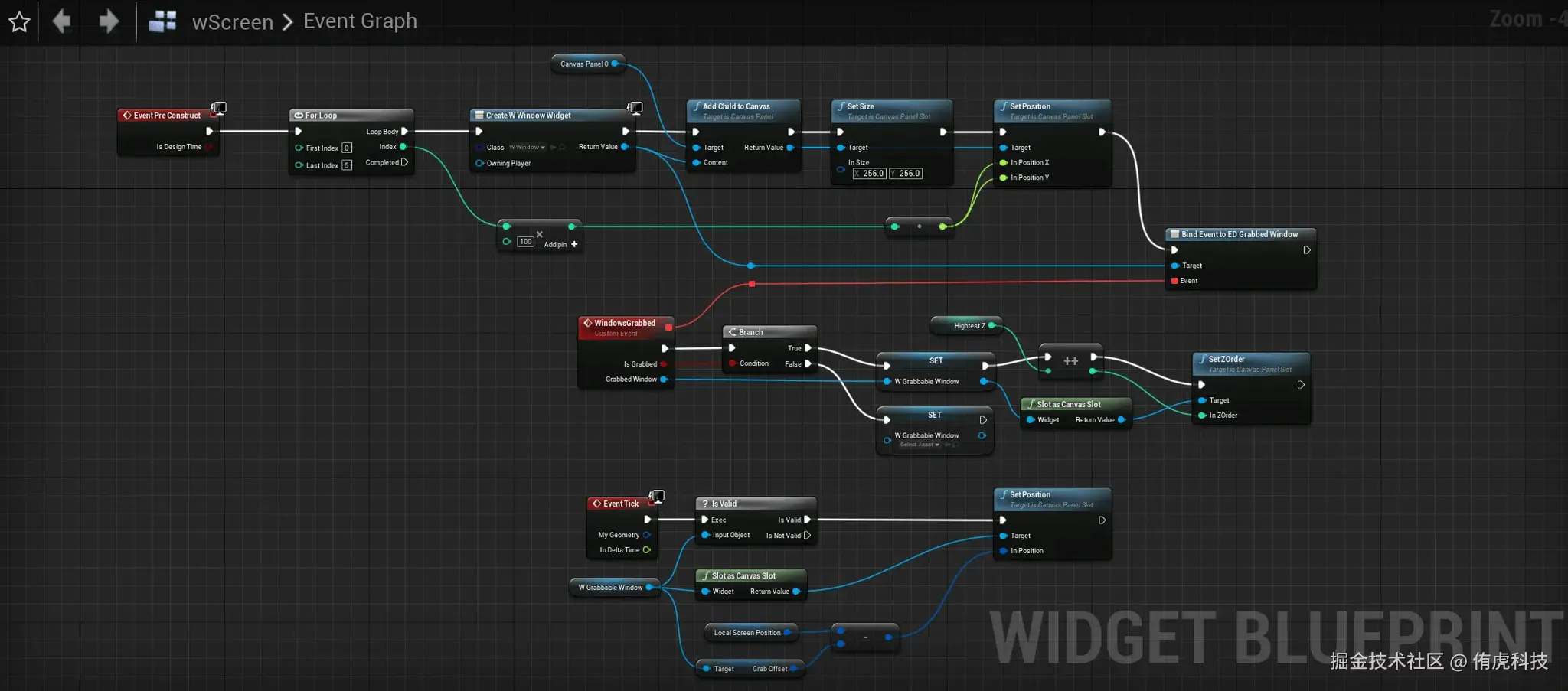Select the subtract node near Local Screen Position
1568x691 pixels.
865,637
